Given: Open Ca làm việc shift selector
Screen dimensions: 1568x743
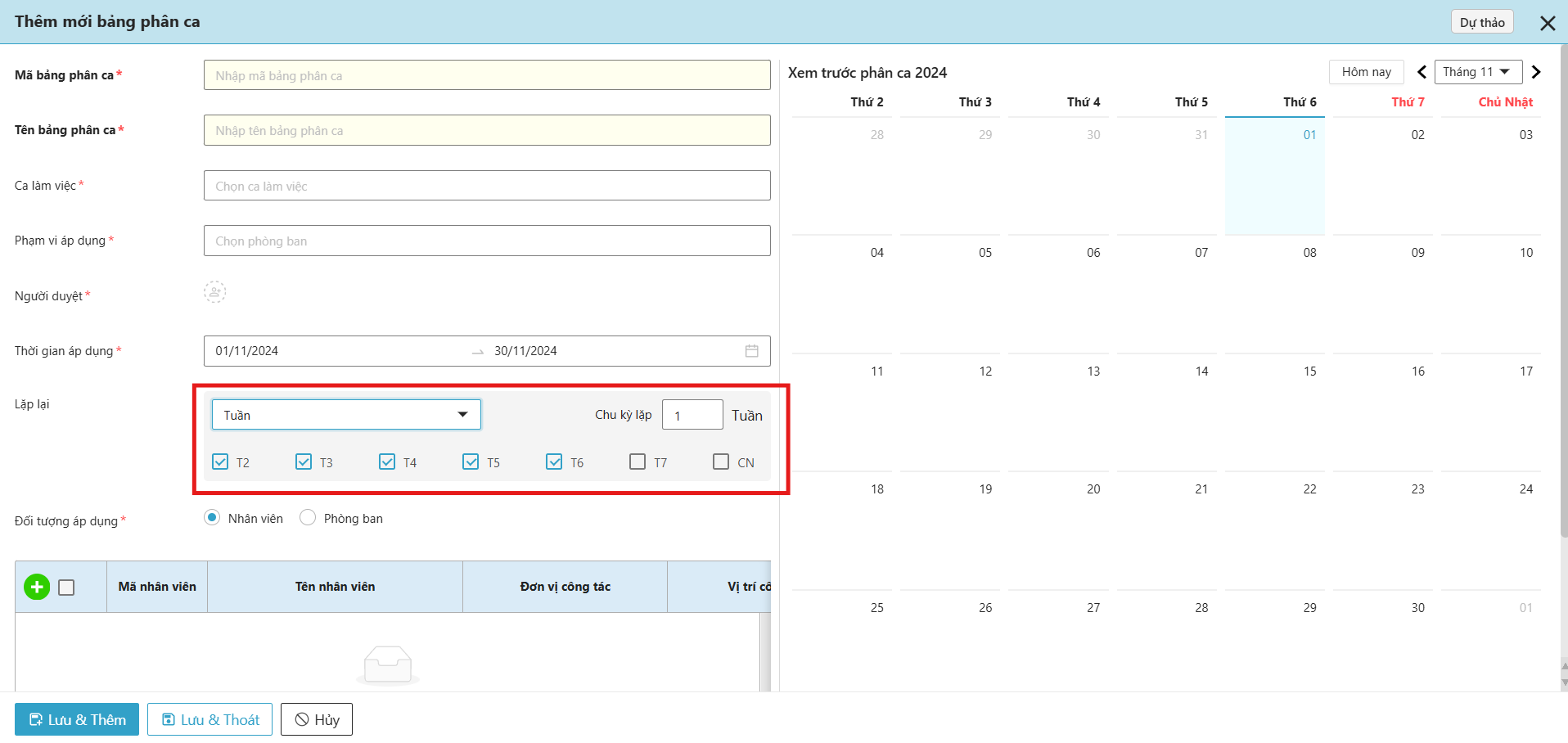Looking at the screenshot, I should [x=487, y=186].
